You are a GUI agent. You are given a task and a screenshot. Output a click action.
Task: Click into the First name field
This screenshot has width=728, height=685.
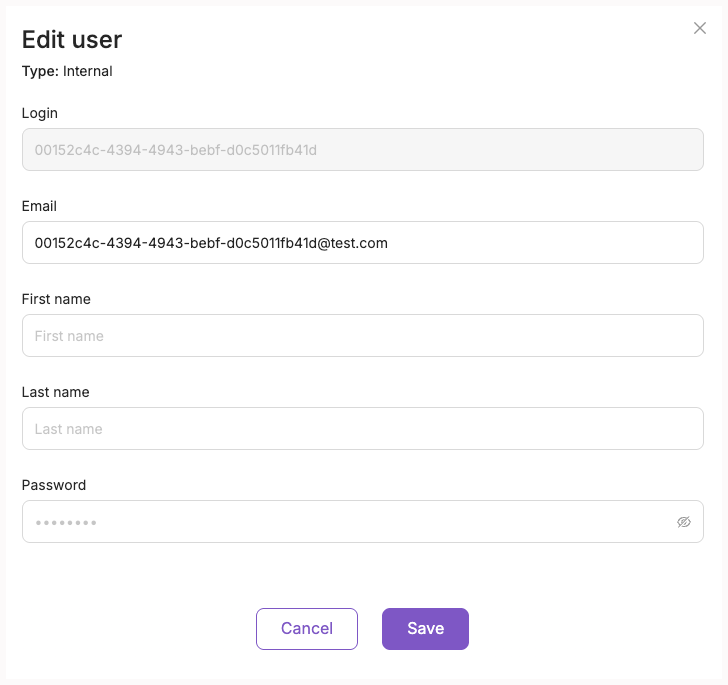tap(363, 335)
